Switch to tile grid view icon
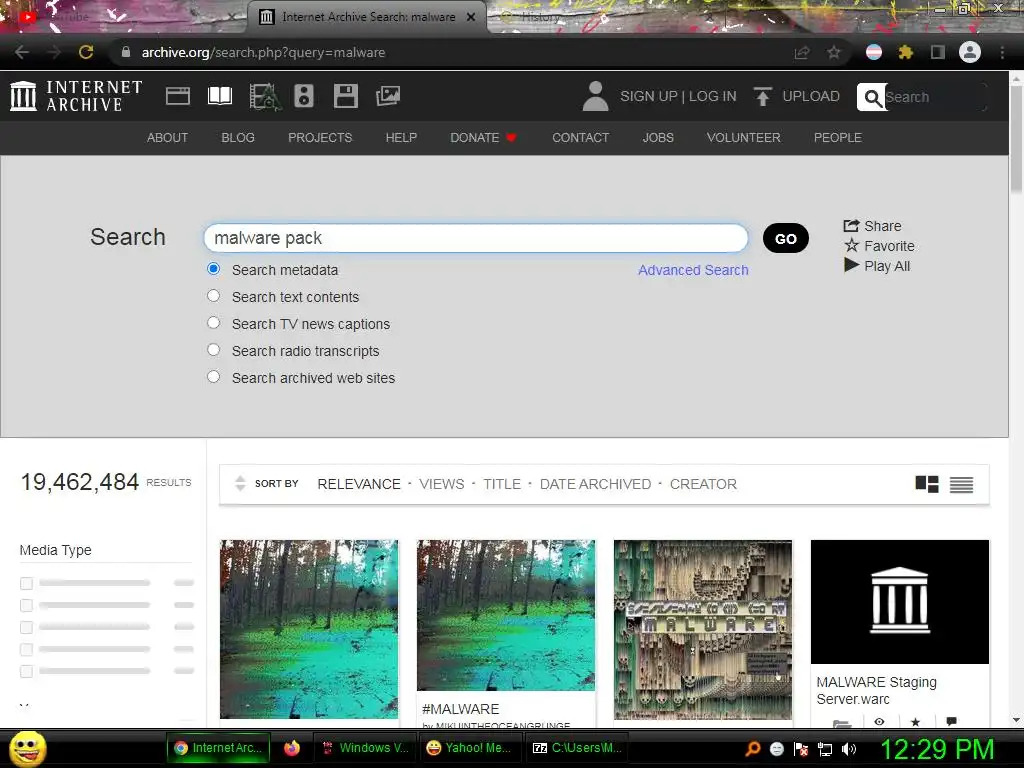The width and height of the screenshot is (1024, 768). 927,484
